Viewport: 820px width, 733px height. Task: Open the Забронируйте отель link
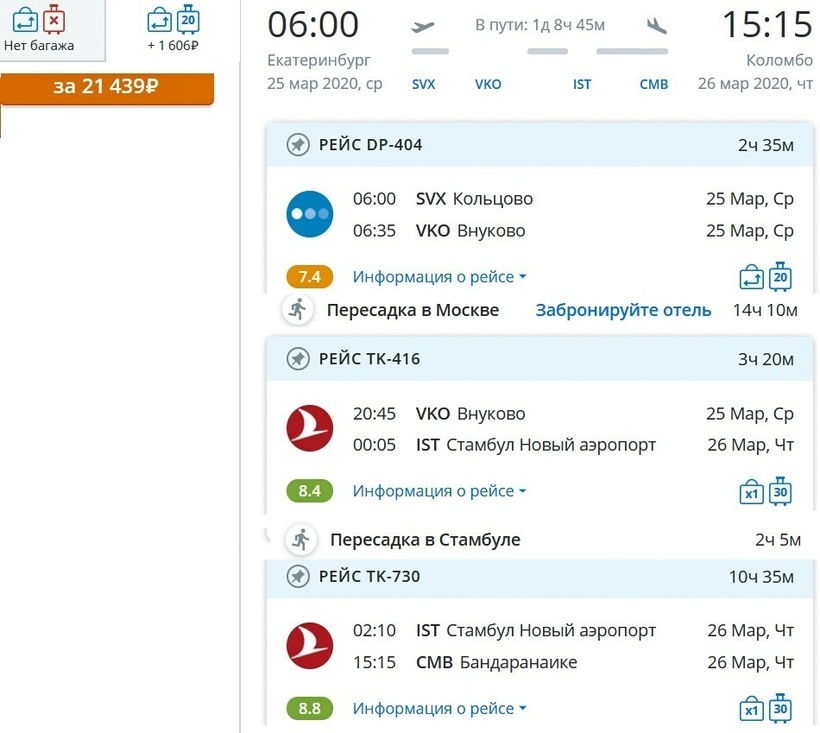pyautogui.click(x=623, y=310)
